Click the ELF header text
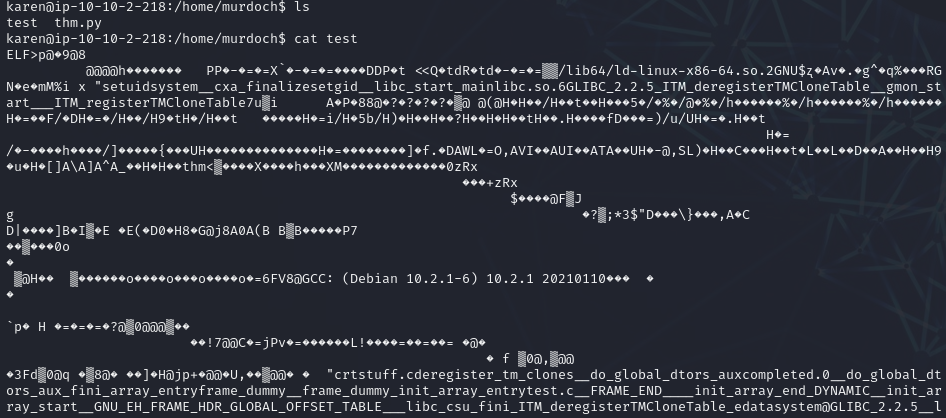The height and width of the screenshot is (418, 946). 18,55
